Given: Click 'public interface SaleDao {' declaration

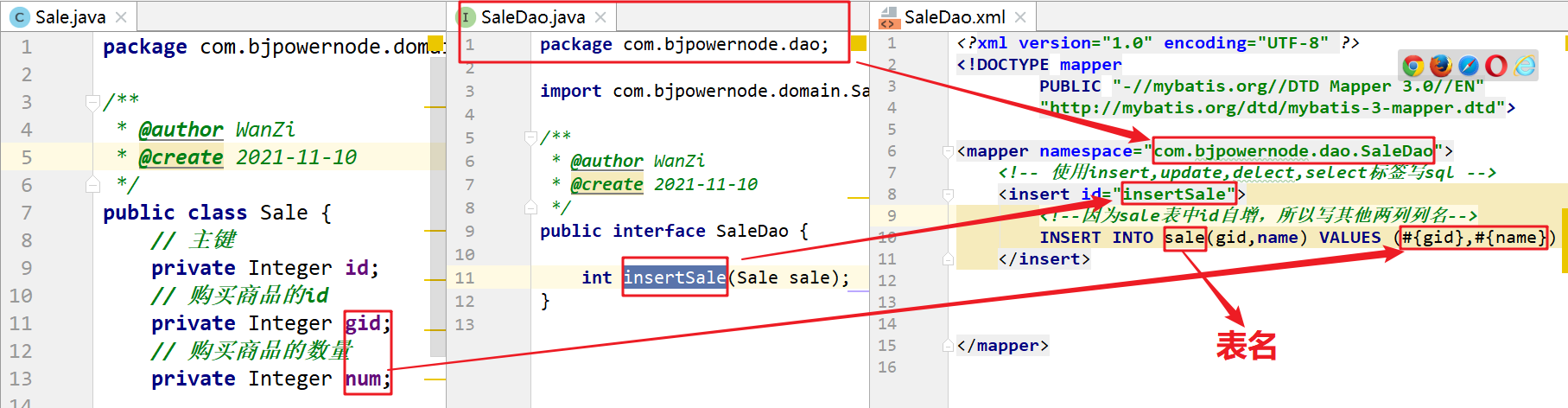Looking at the screenshot, I should tap(674, 231).
